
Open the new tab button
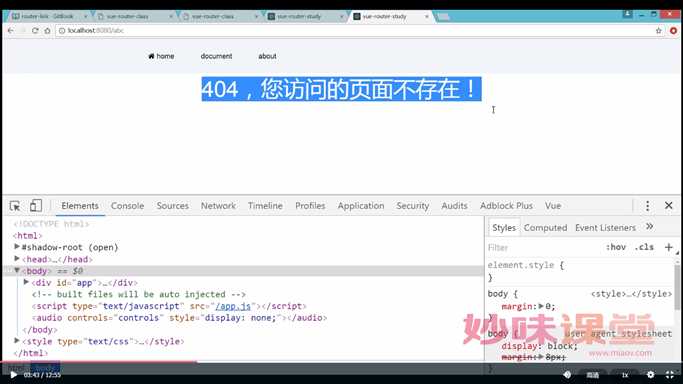pos(443,17)
